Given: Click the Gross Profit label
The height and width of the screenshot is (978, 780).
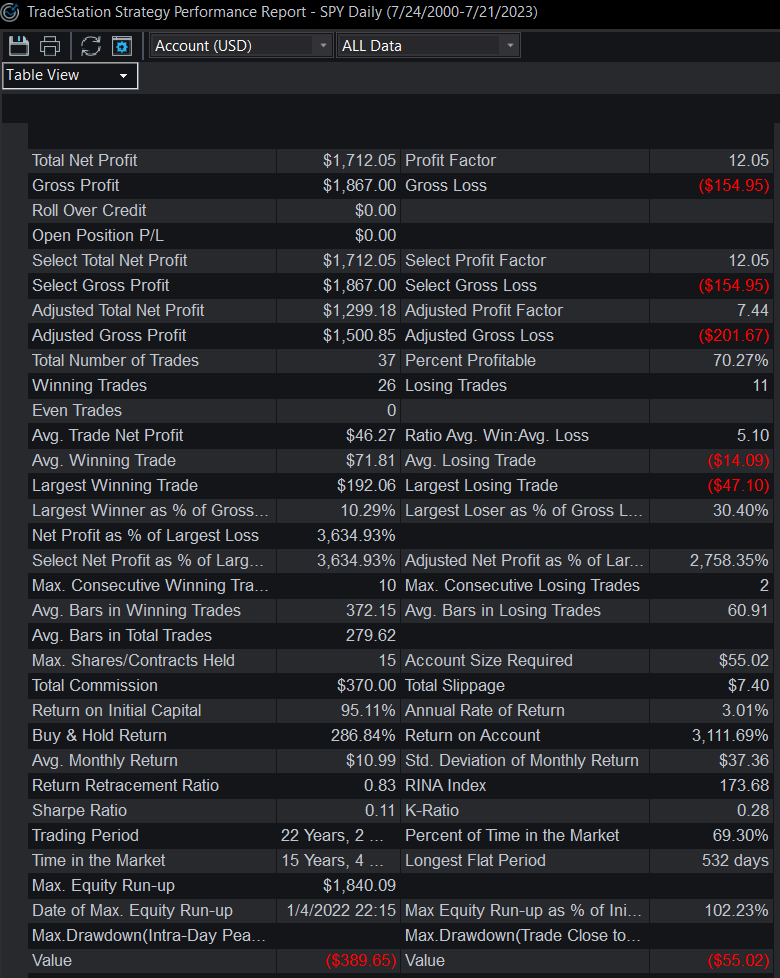Looking at the screenshot, I should (75, 185).
